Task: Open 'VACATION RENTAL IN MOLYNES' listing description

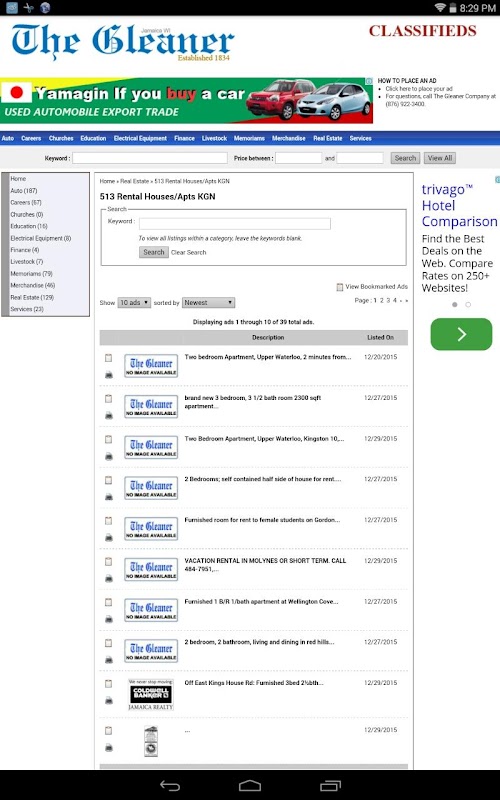Action: pos(265,565)
